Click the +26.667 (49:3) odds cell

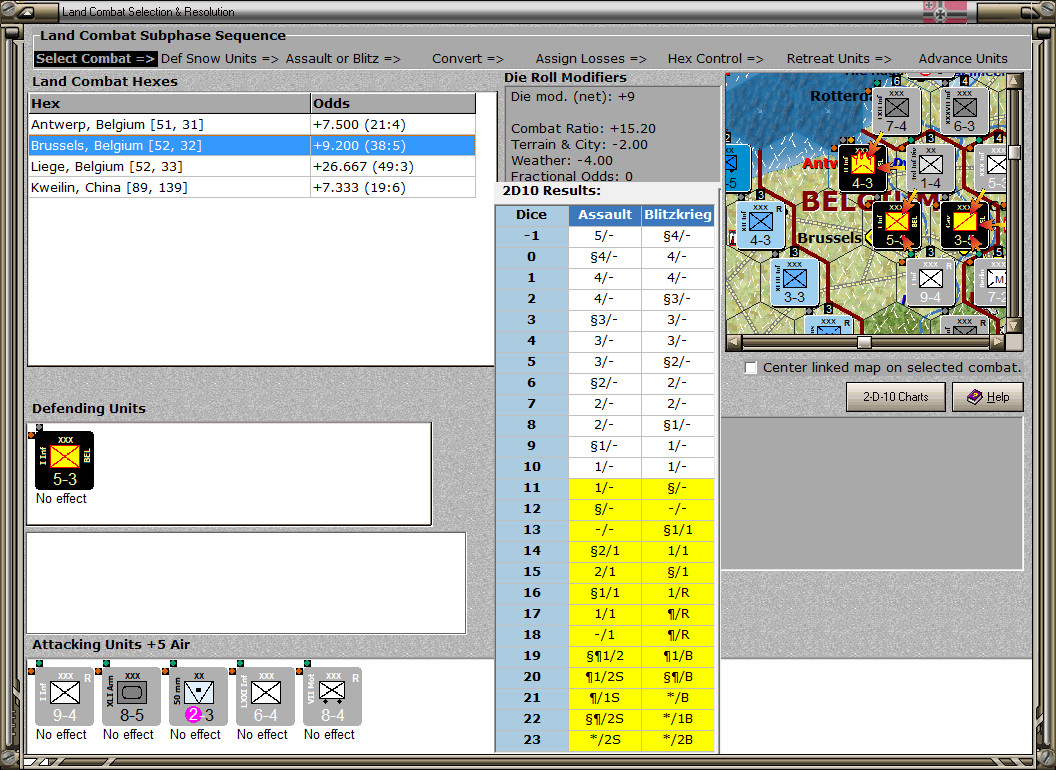(393, 166)
